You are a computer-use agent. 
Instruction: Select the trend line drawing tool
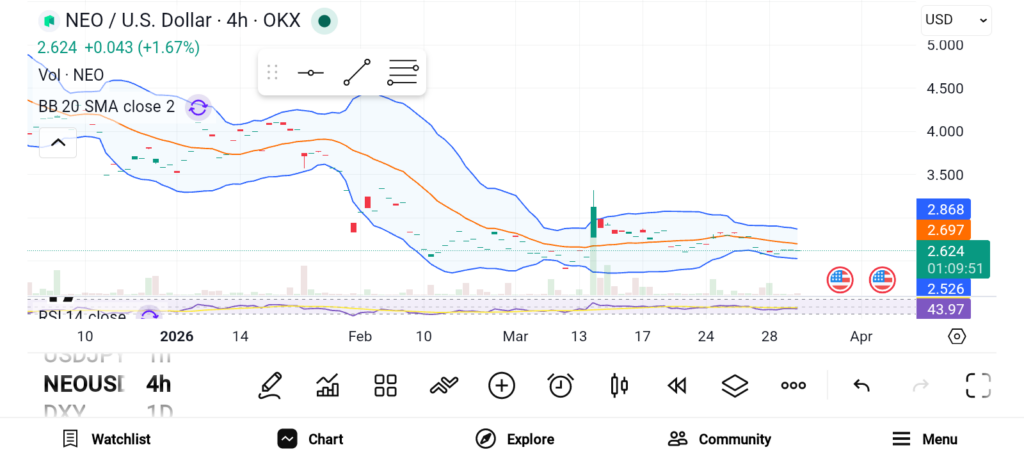(x=357, y=73)
